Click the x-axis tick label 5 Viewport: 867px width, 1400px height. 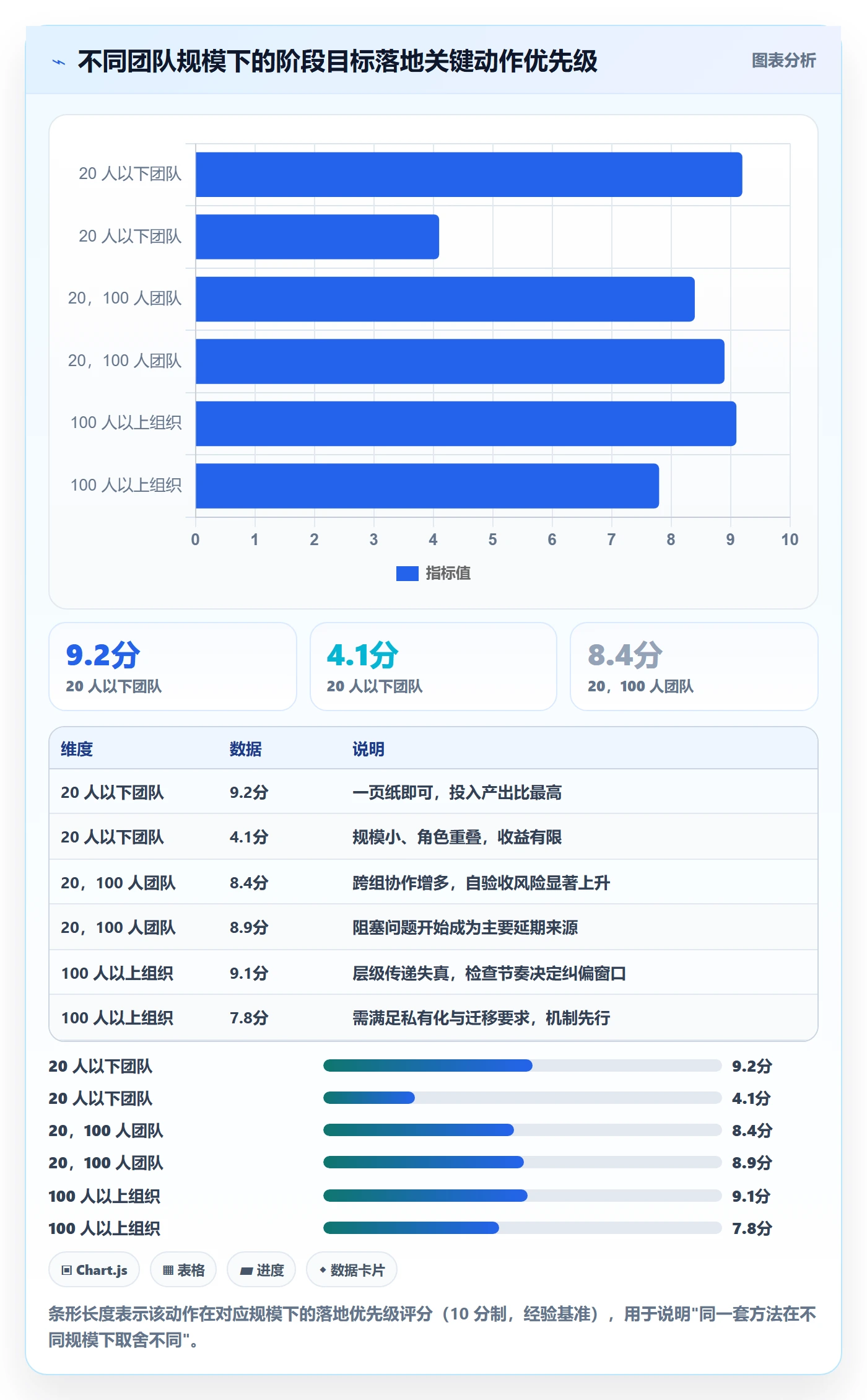(x=492, y=540)
